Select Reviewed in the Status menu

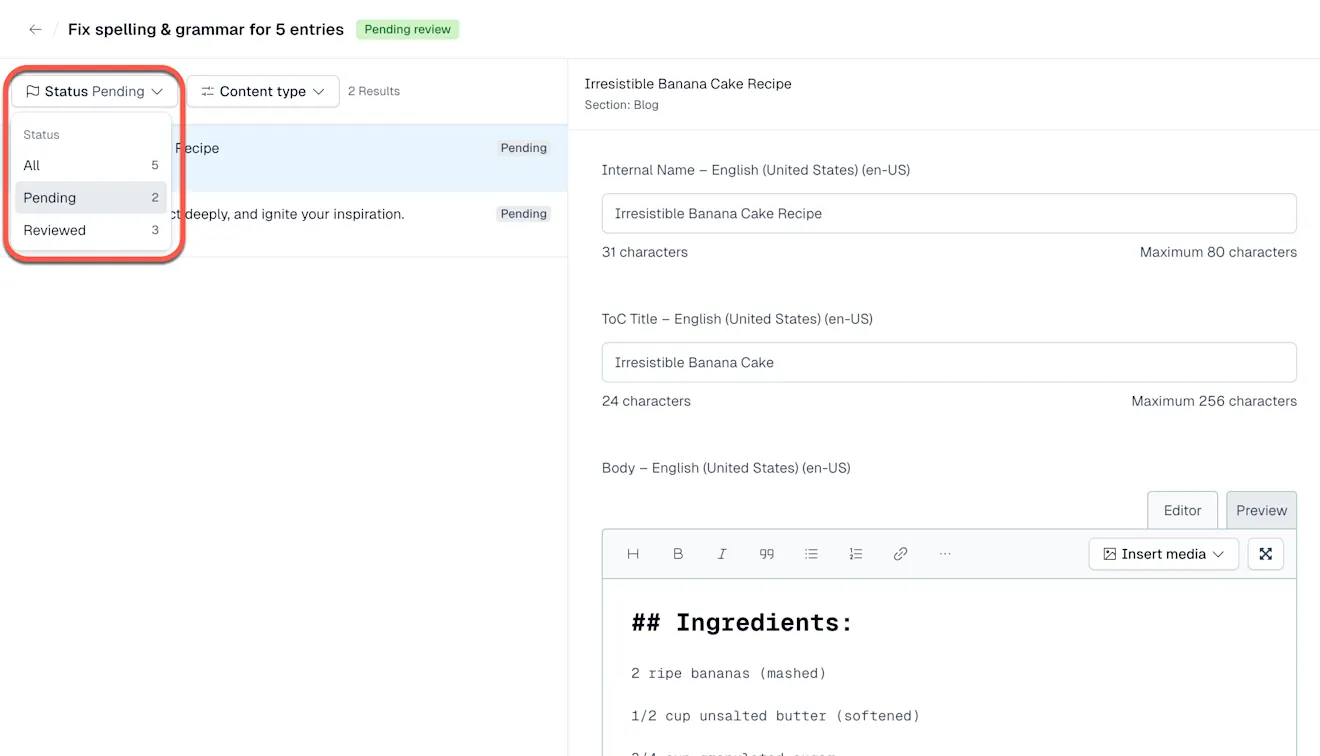[x=91, y=230]
